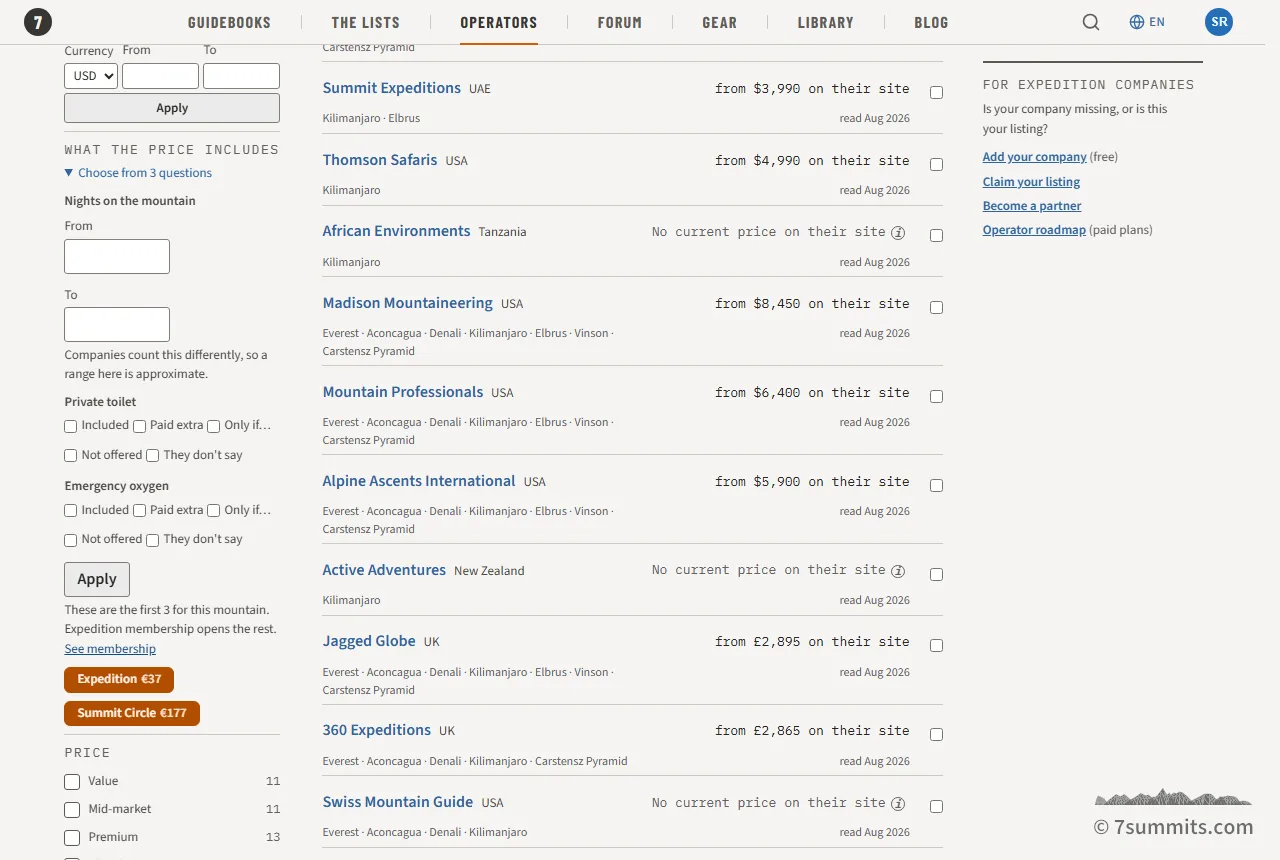Open the 360 Expeditions operator link
This screenshot has height=860, width=1280.
pyautogui.click(x=377, y=730)
